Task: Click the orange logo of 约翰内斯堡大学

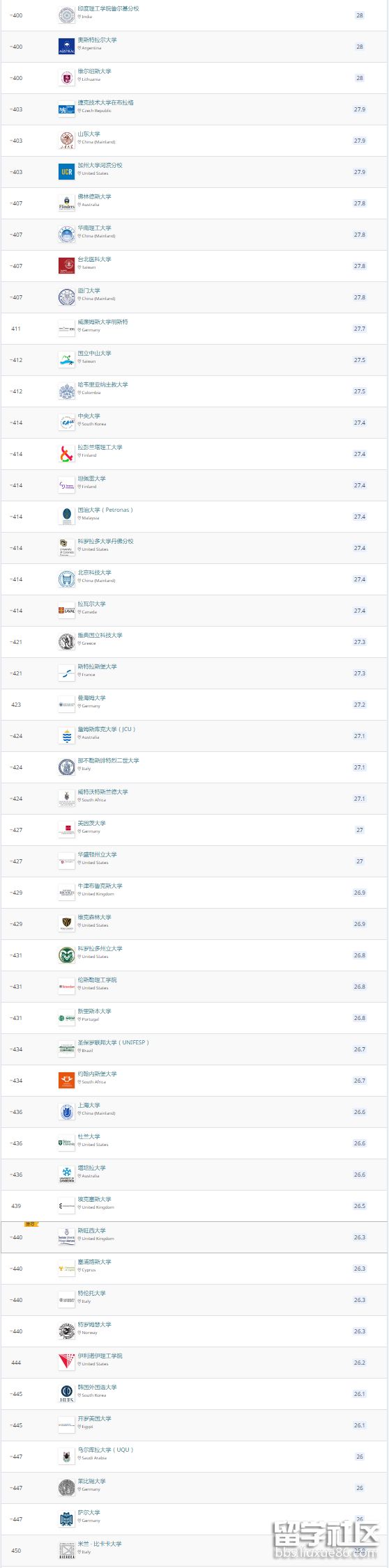Action: pos(66,1080)
